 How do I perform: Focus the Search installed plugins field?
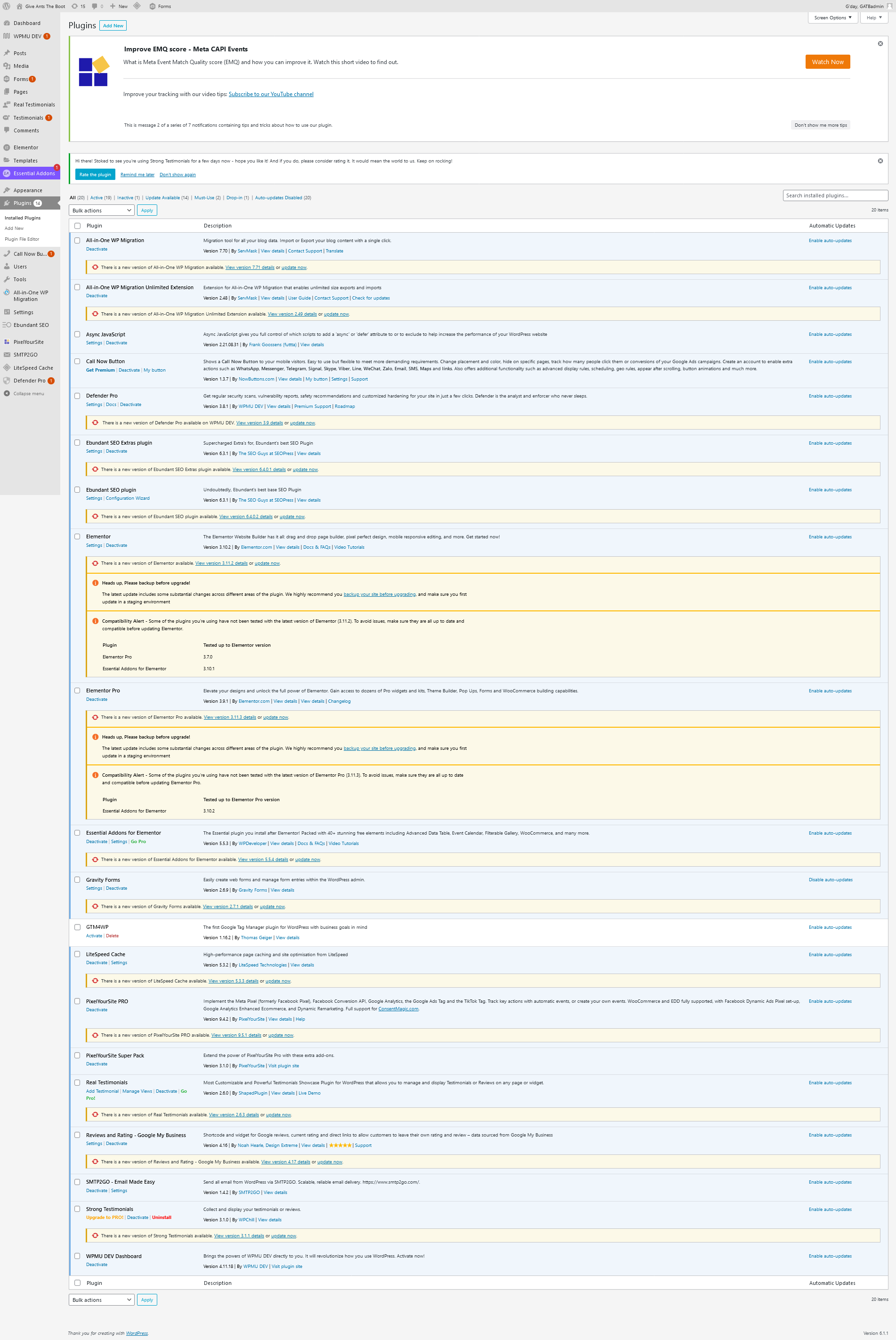coord(835,195)
